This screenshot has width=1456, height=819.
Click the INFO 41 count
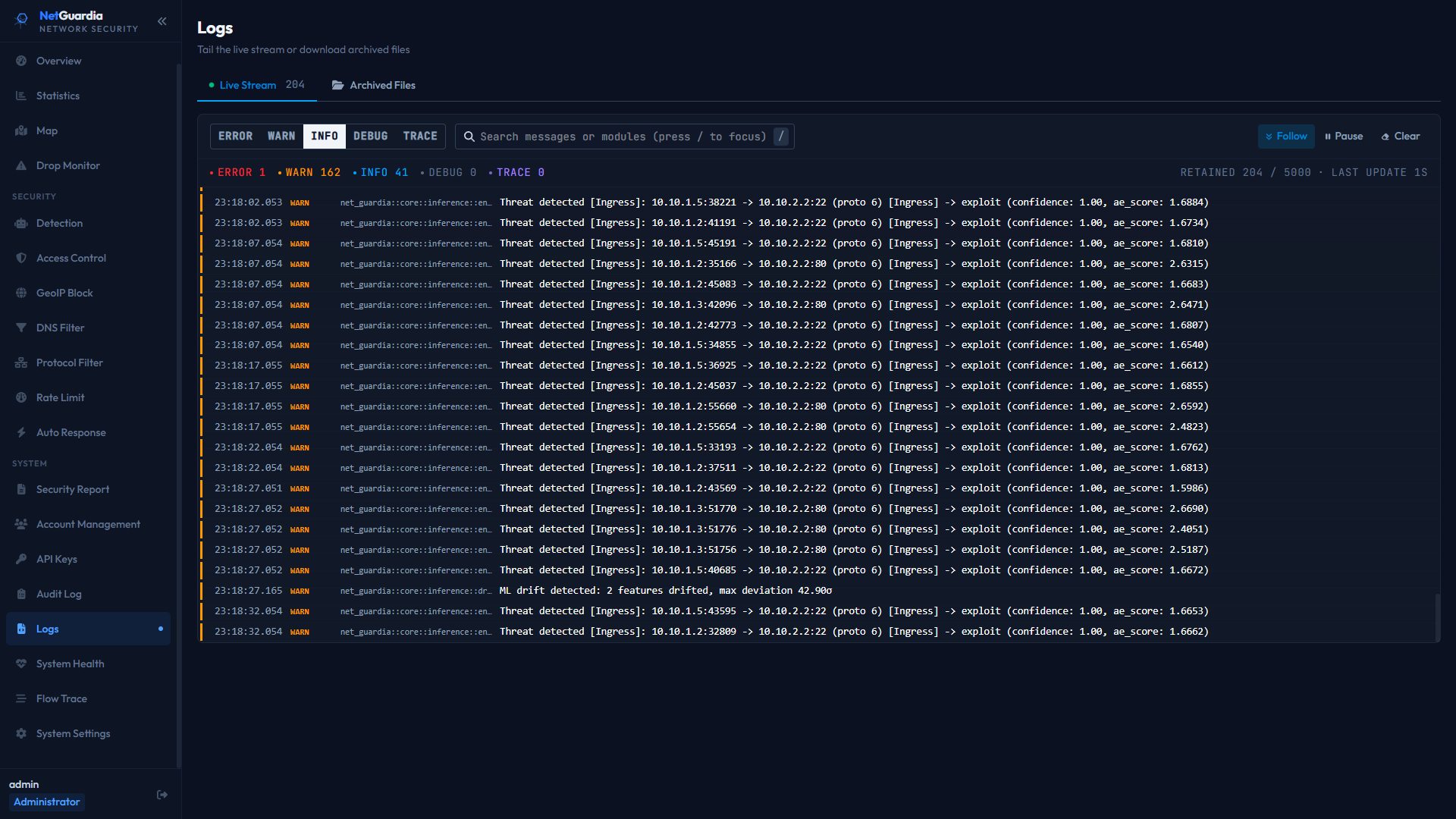click(x=380, y=172)
